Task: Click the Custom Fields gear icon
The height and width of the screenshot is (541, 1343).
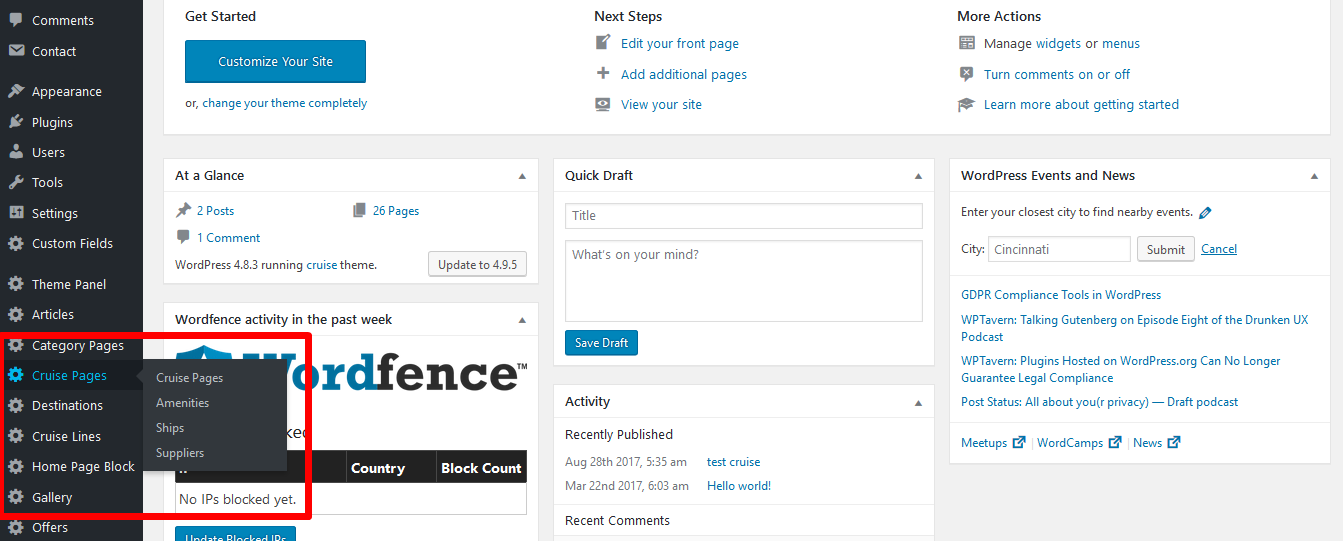Action: [x=16, y=243]
